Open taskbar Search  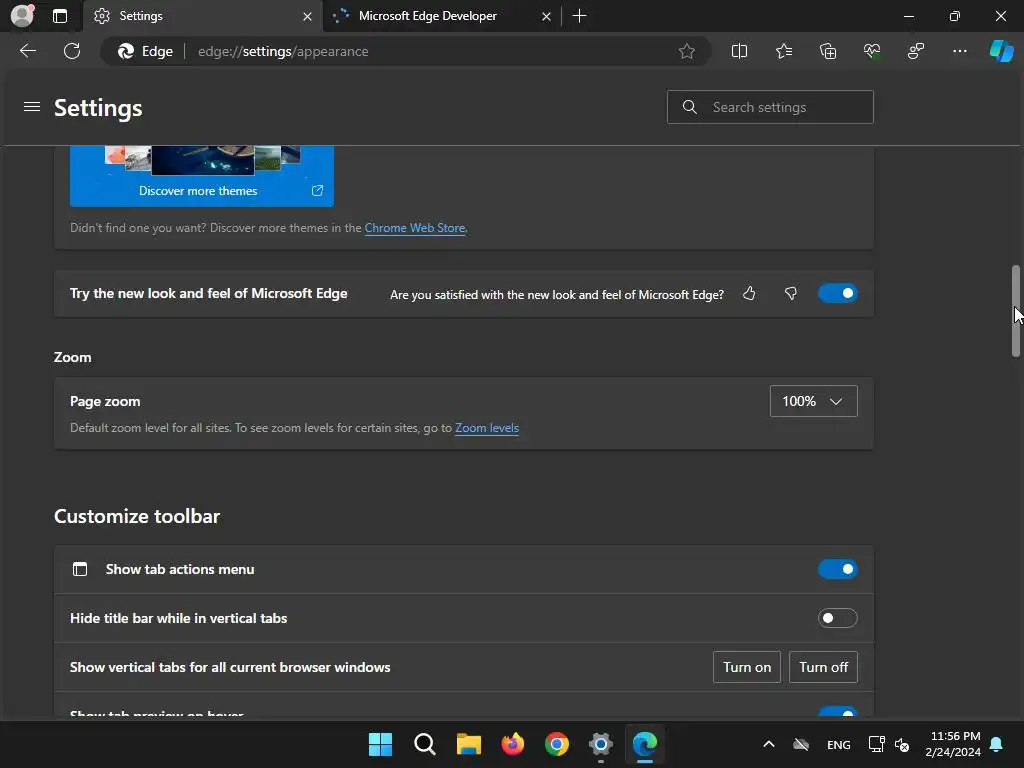click(x=424, y=744)
